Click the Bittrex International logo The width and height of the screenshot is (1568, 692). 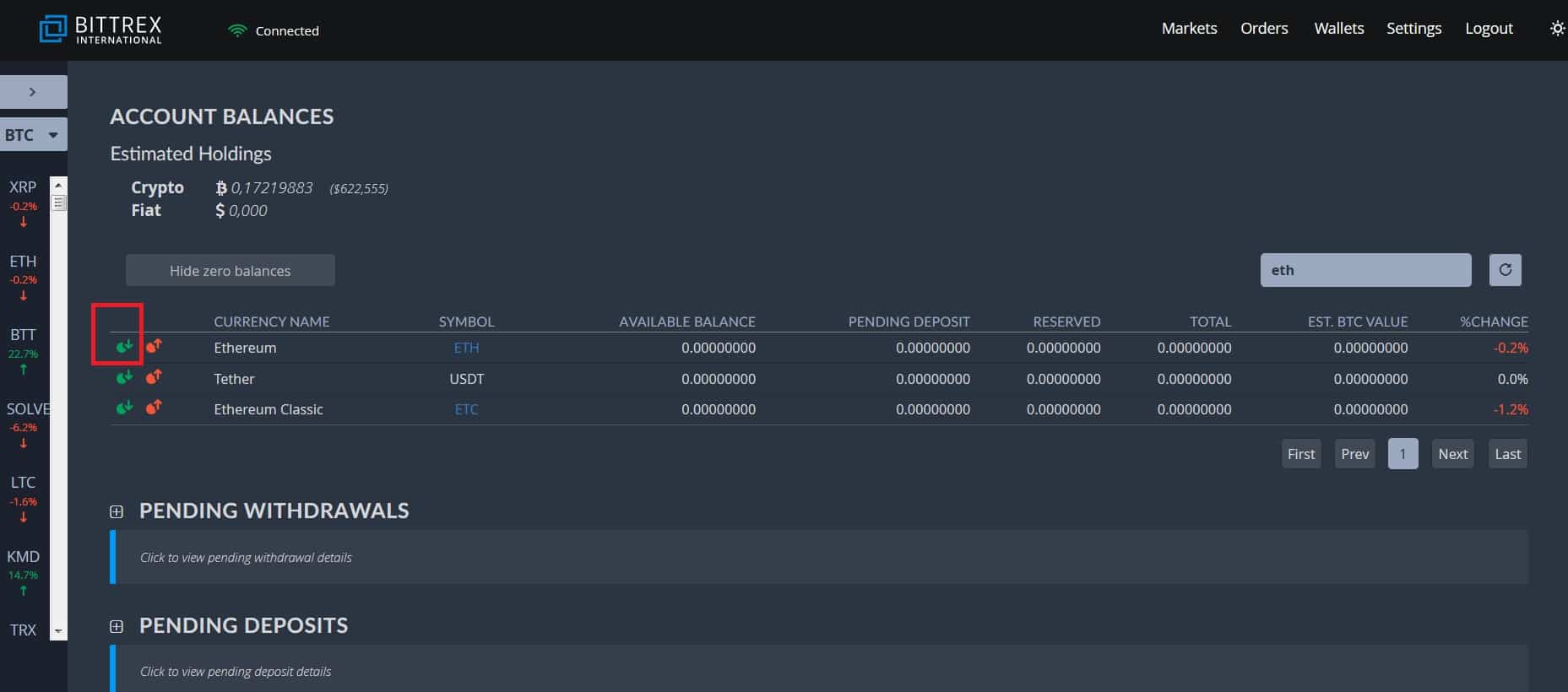tap(100, 30)
